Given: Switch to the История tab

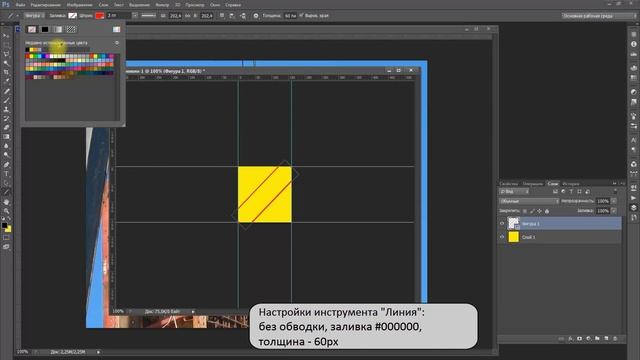Looking at the screenshot, I should pyautogui.click(x=571, y=184).
